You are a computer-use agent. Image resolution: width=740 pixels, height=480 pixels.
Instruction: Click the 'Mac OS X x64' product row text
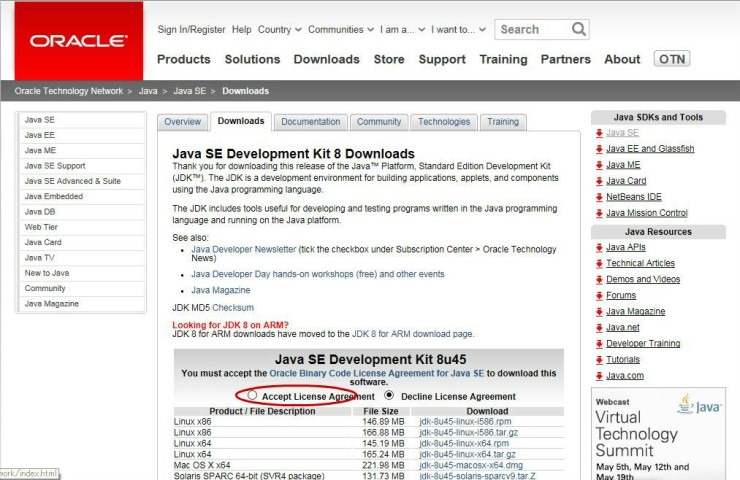click(202, 465)
